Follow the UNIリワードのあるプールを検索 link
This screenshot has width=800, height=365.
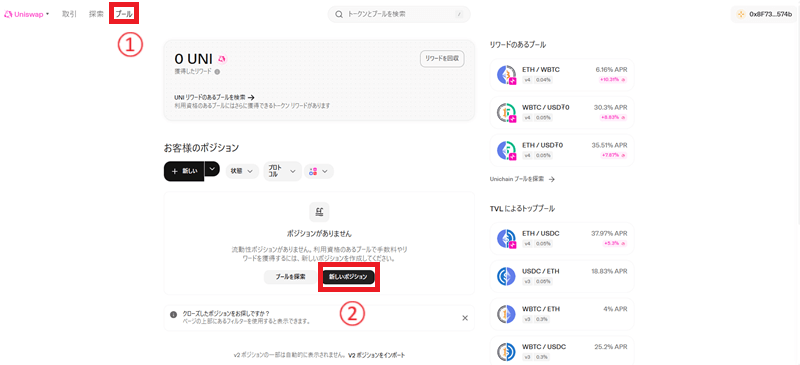(214, 97)
